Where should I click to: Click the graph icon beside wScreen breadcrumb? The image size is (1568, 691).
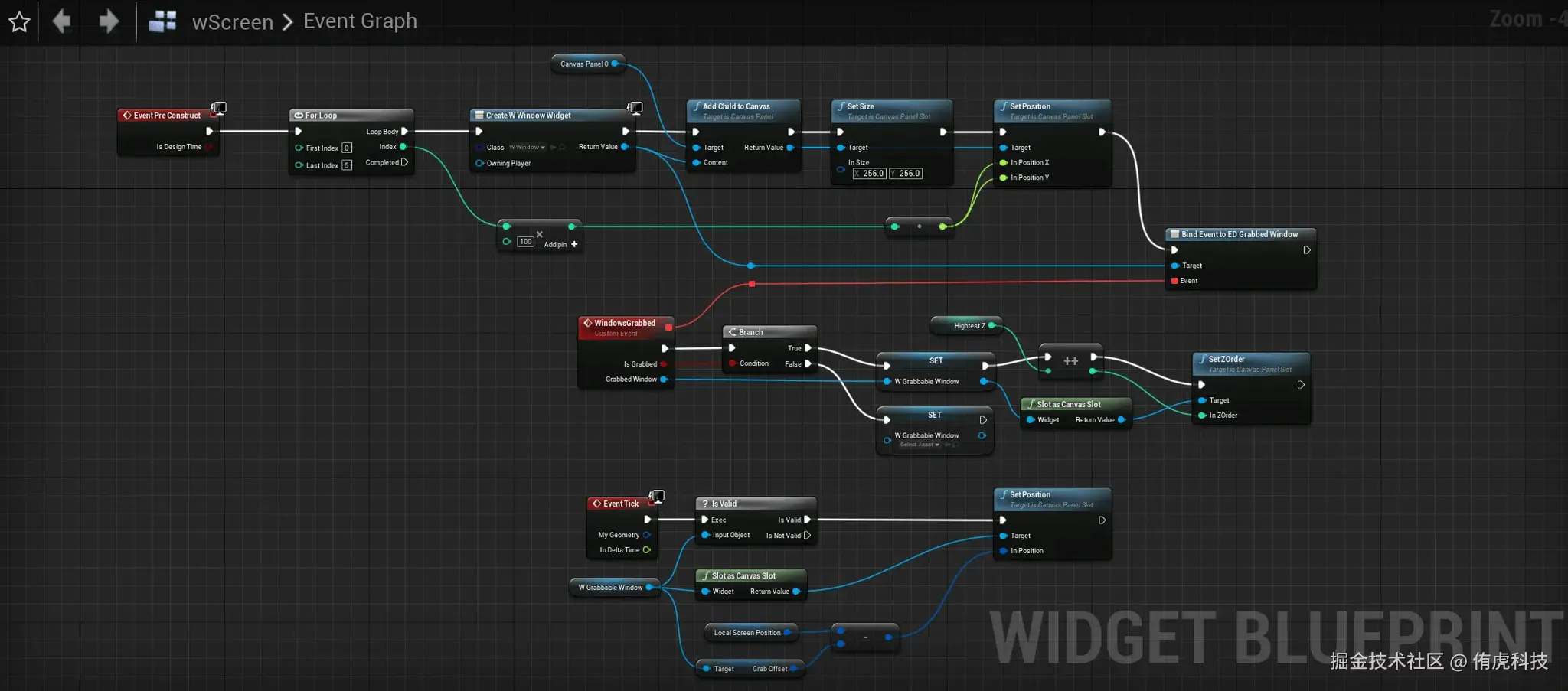tap(162, 21)
